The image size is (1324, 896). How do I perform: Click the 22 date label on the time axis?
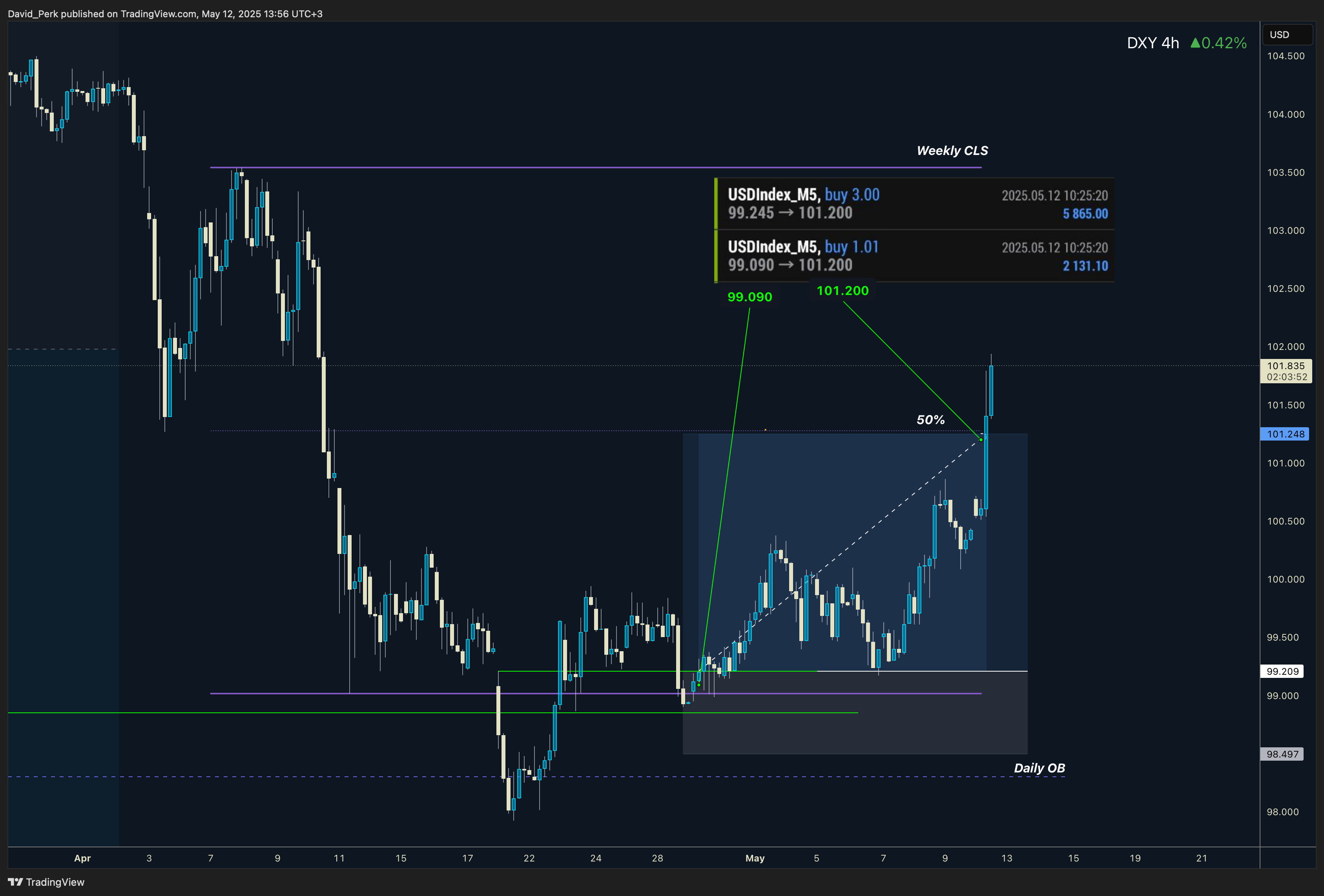529,858
